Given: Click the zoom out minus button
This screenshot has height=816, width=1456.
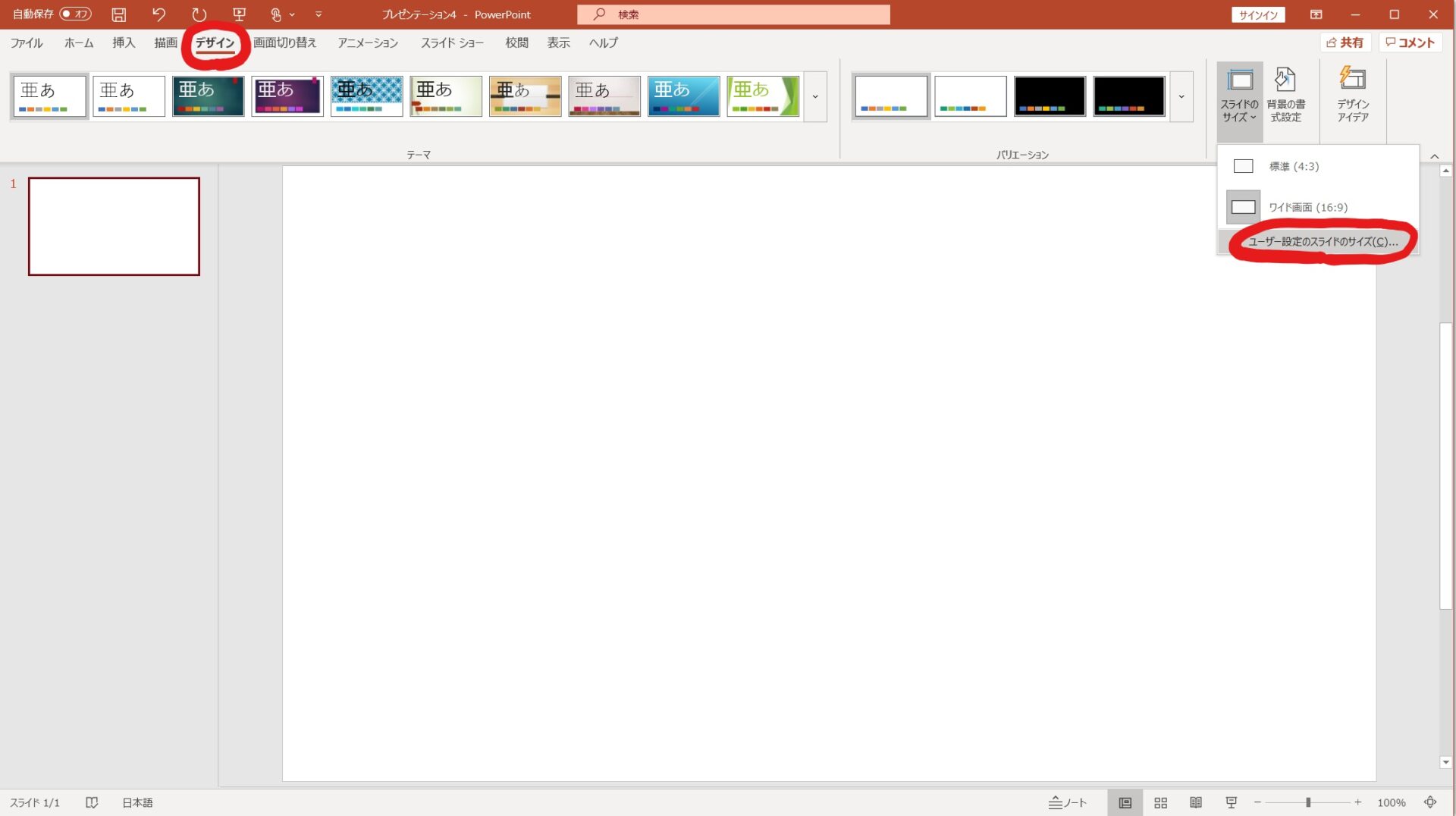Looking at the screenshot, I should 1257,802.
